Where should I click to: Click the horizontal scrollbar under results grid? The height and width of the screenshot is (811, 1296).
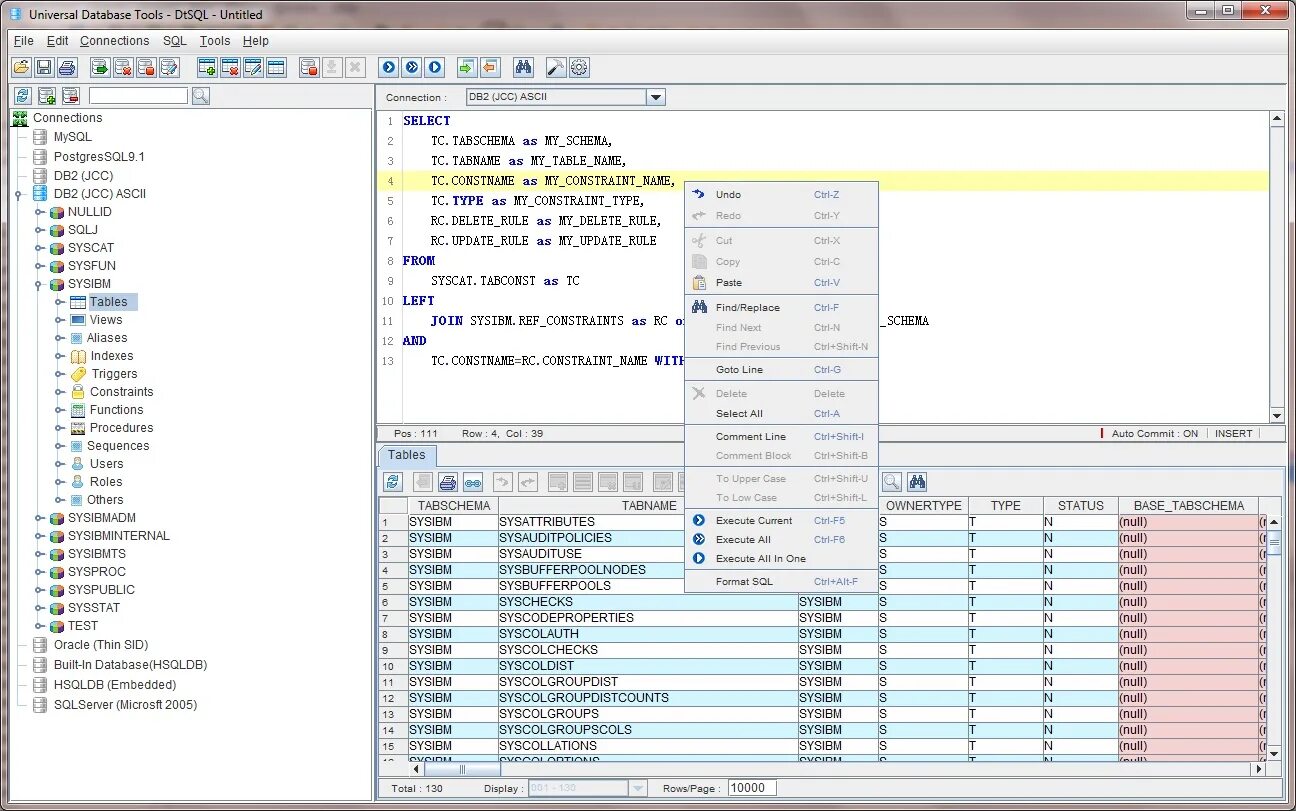838,770
